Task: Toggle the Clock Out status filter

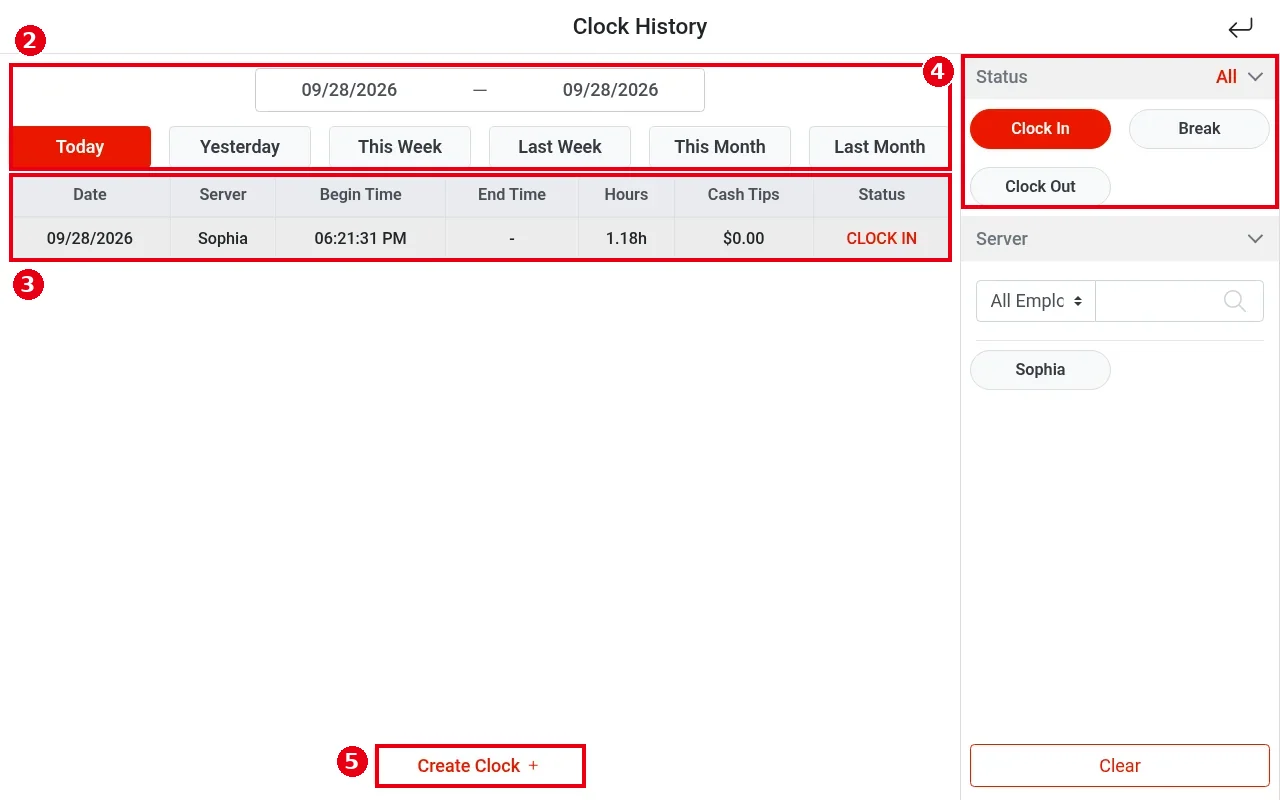Action: [1040, 186]
